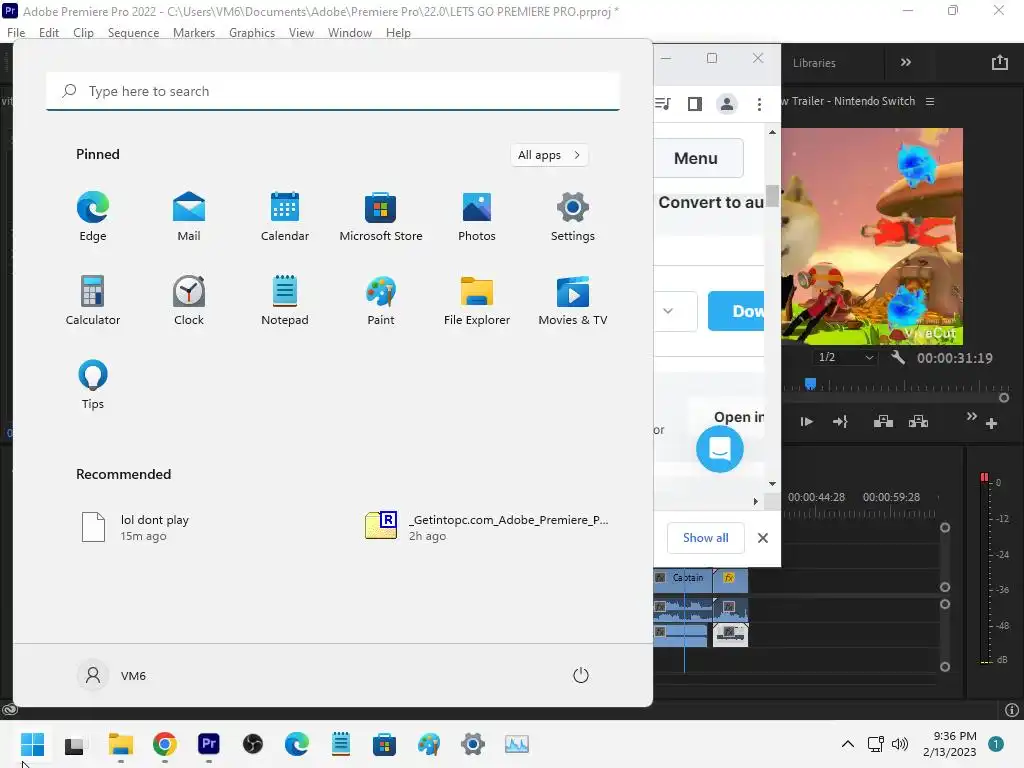
Task: Open Microsoft Store from Start menu
Action: tap(381, 217)
